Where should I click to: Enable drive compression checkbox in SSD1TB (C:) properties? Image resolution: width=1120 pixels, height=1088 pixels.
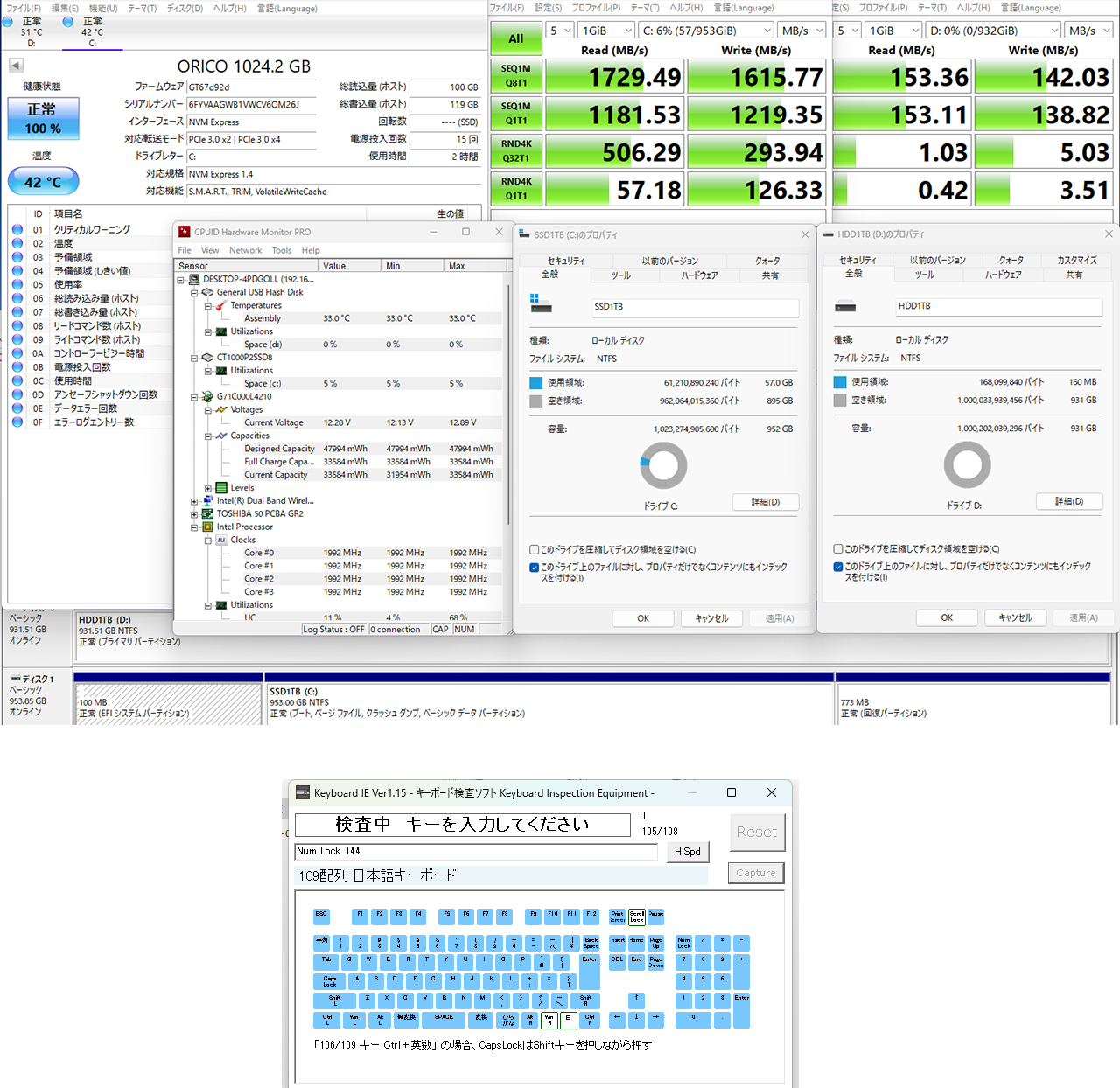(x=534, y=550)
